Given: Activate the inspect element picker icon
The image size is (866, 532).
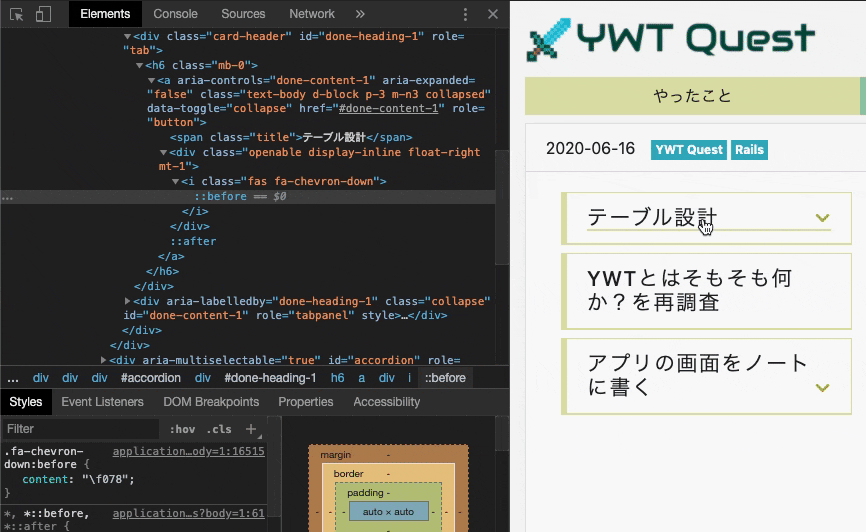Looking at the screenshot, I should coord(17,14).
